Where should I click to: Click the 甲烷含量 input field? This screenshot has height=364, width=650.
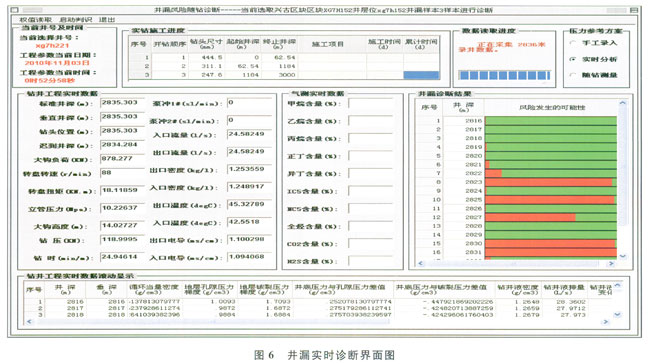coord(370,104)
